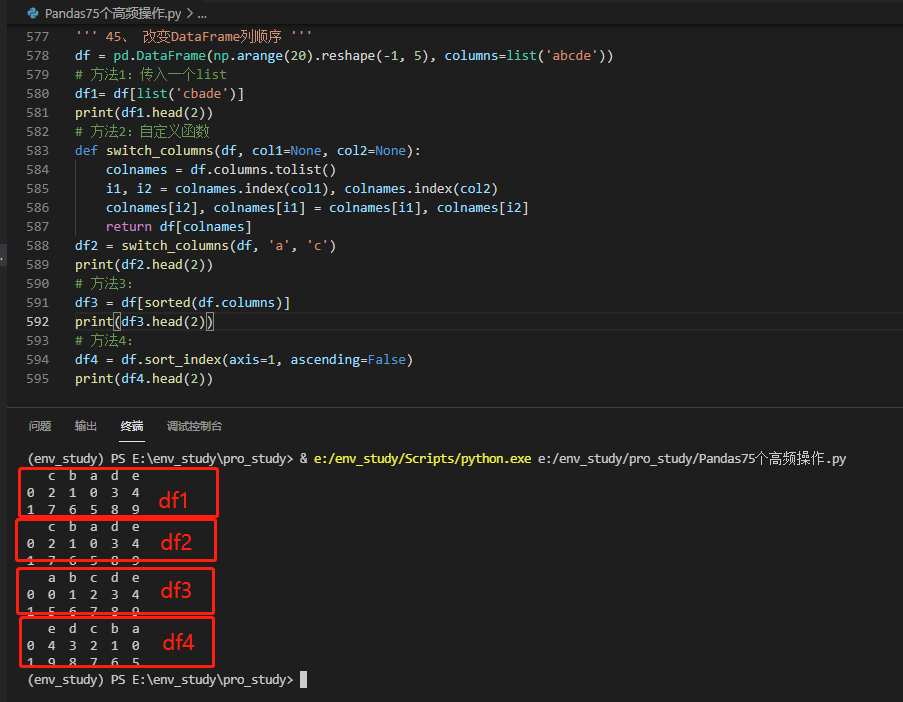Click 'df.sort_index(axis=1, ascending=False)' on line 594
The image size is (903, 702).
click(x=267, y=359)
